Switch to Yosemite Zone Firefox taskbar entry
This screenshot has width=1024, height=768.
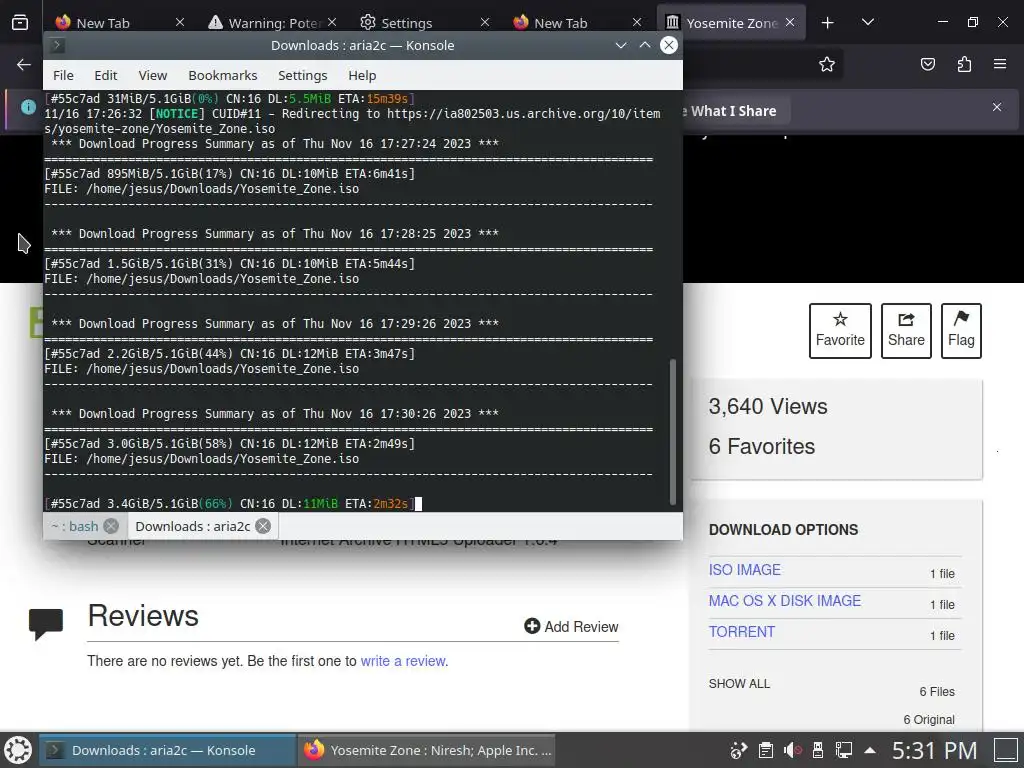[427, 750]
